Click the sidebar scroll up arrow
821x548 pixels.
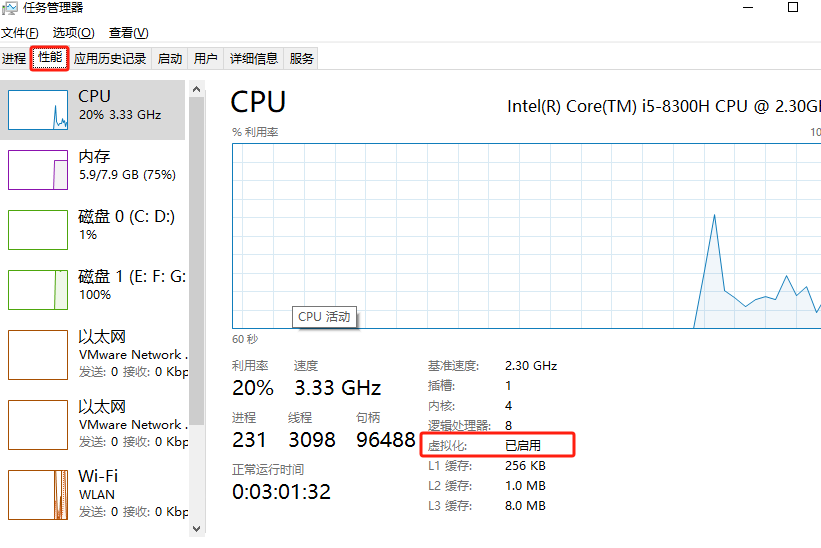tap(196, 90)
